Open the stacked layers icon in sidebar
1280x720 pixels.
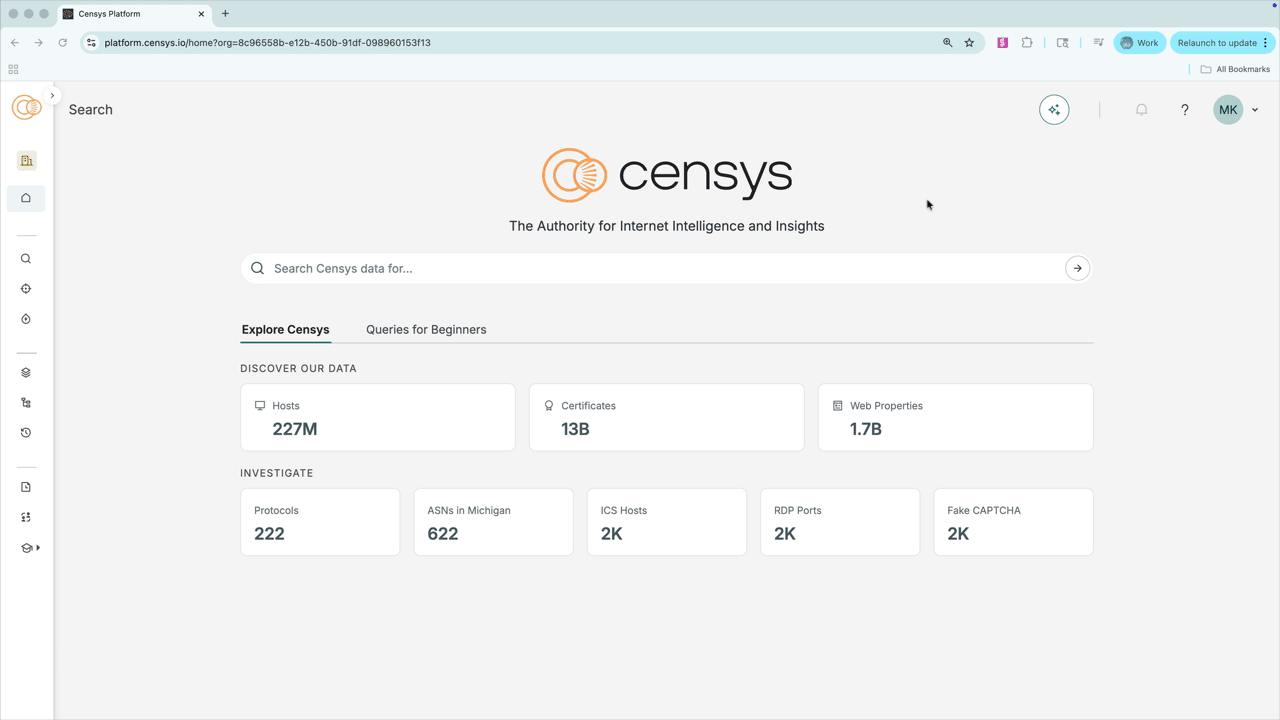point(26,372)
